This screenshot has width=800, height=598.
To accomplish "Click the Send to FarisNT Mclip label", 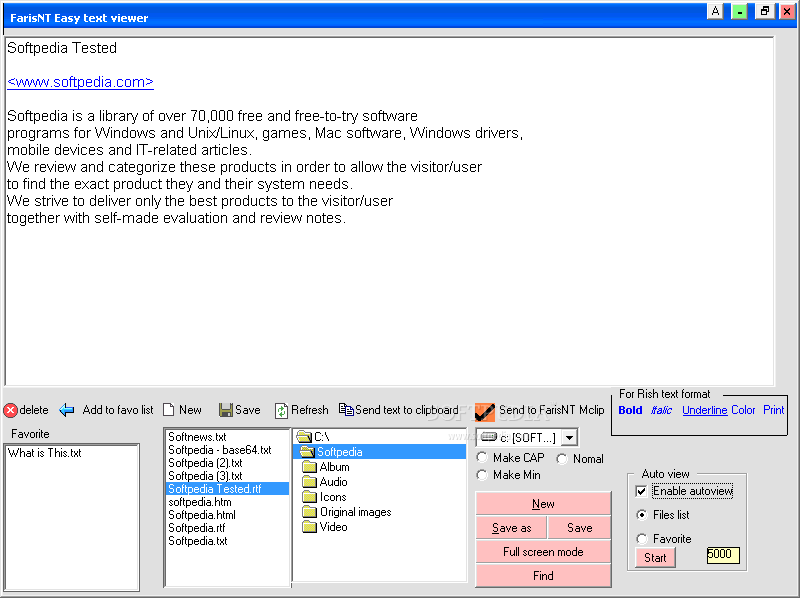I will click(x=552, y=410).
